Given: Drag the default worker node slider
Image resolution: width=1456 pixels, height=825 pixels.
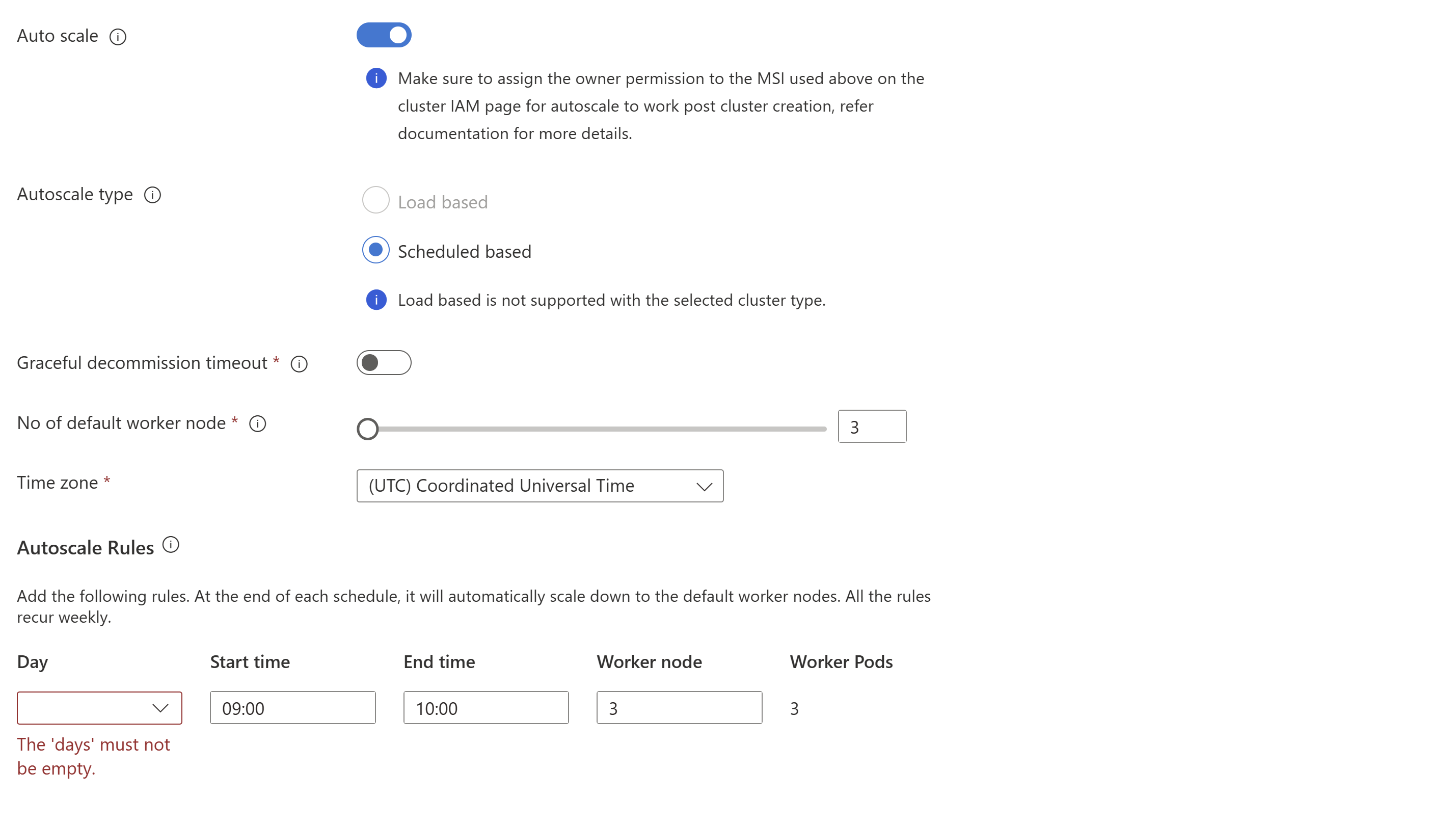Looking at the screenshot, I should pyautogui.click(x=368, y=427).
